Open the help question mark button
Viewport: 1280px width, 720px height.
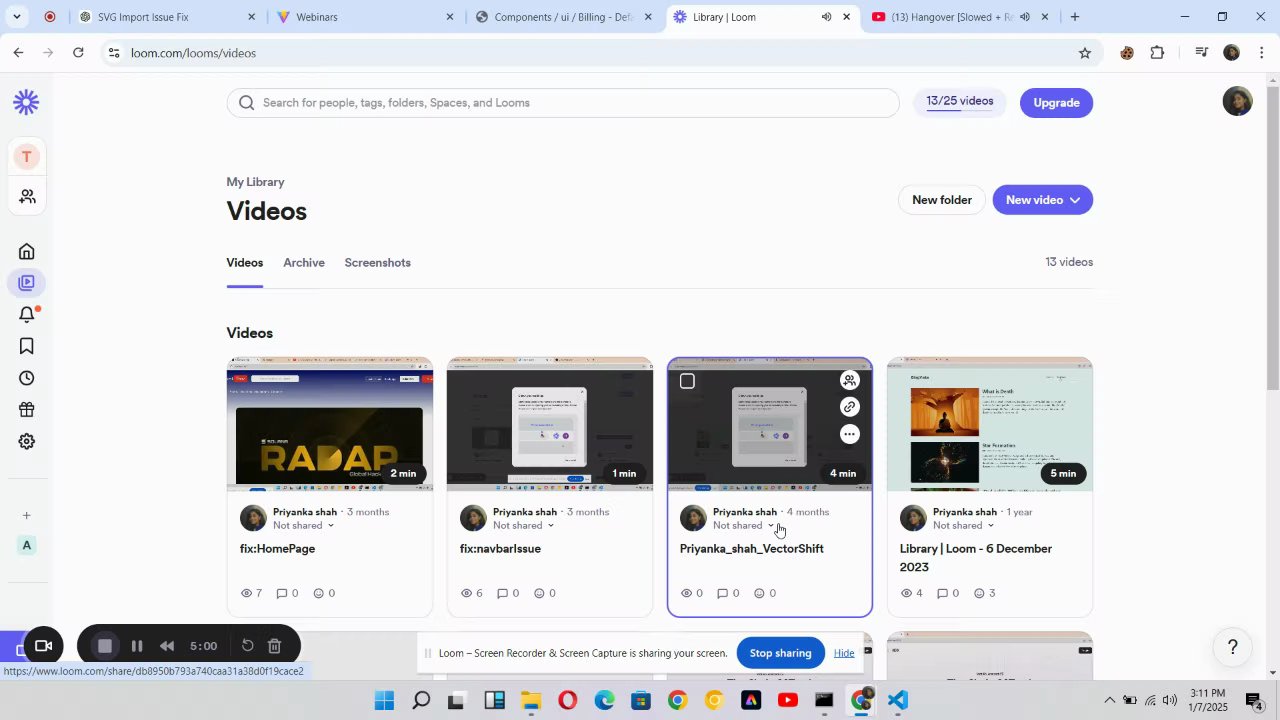click(1233, 647)
